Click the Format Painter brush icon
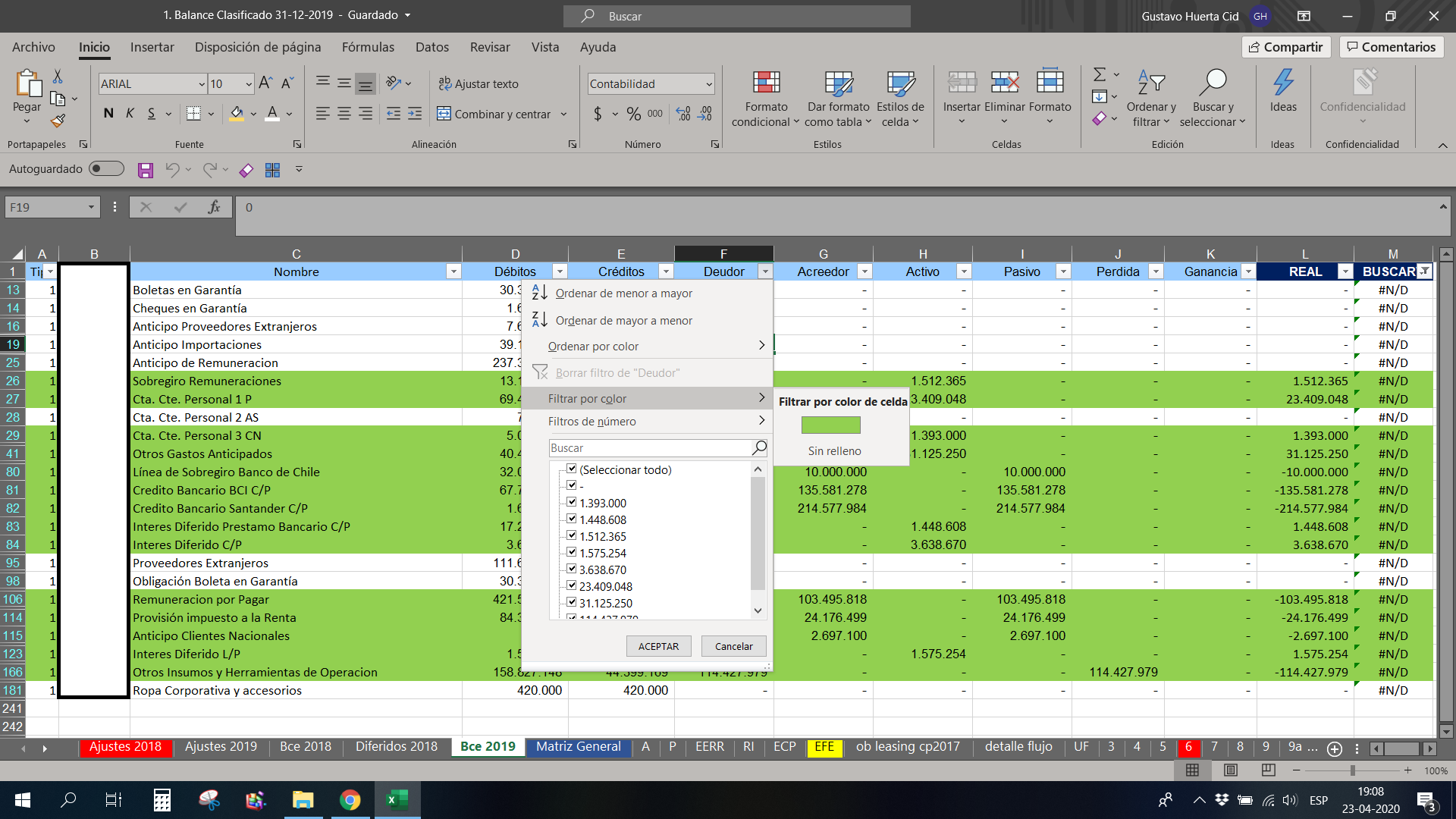The width and height of the screenshot is (1456, 819). click(58, 121)
